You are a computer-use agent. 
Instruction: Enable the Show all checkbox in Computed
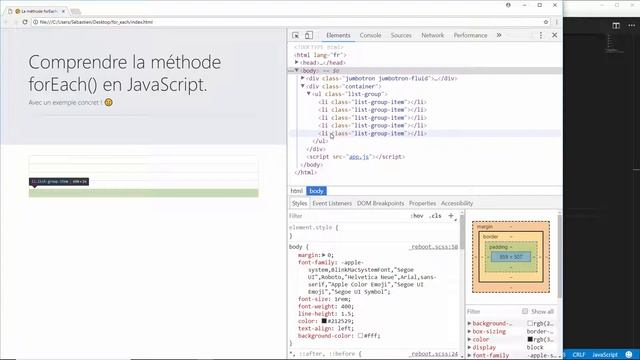[x=525, y=311]
